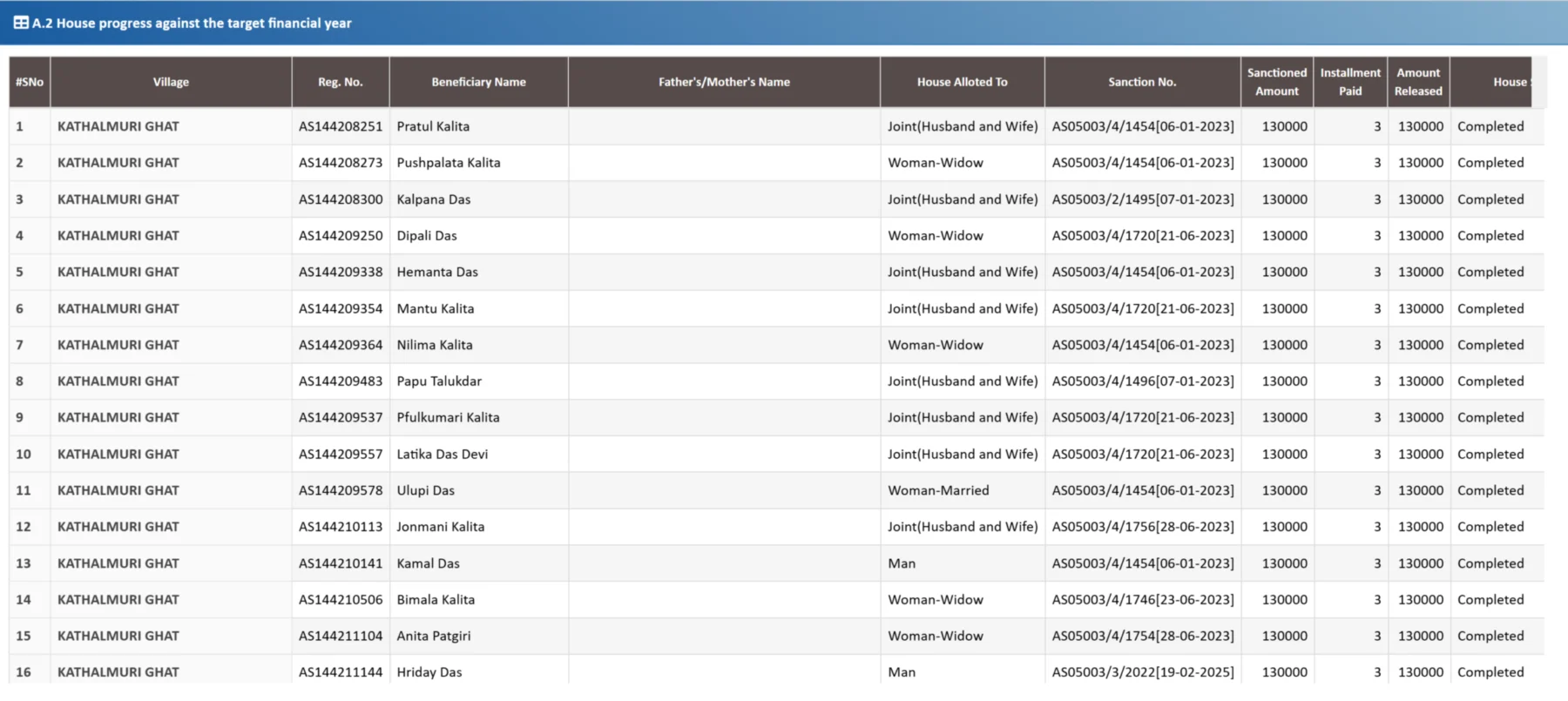
Task: Click the Sanction No. column header
Action: pyautogui.click(x=1143, y=82)
